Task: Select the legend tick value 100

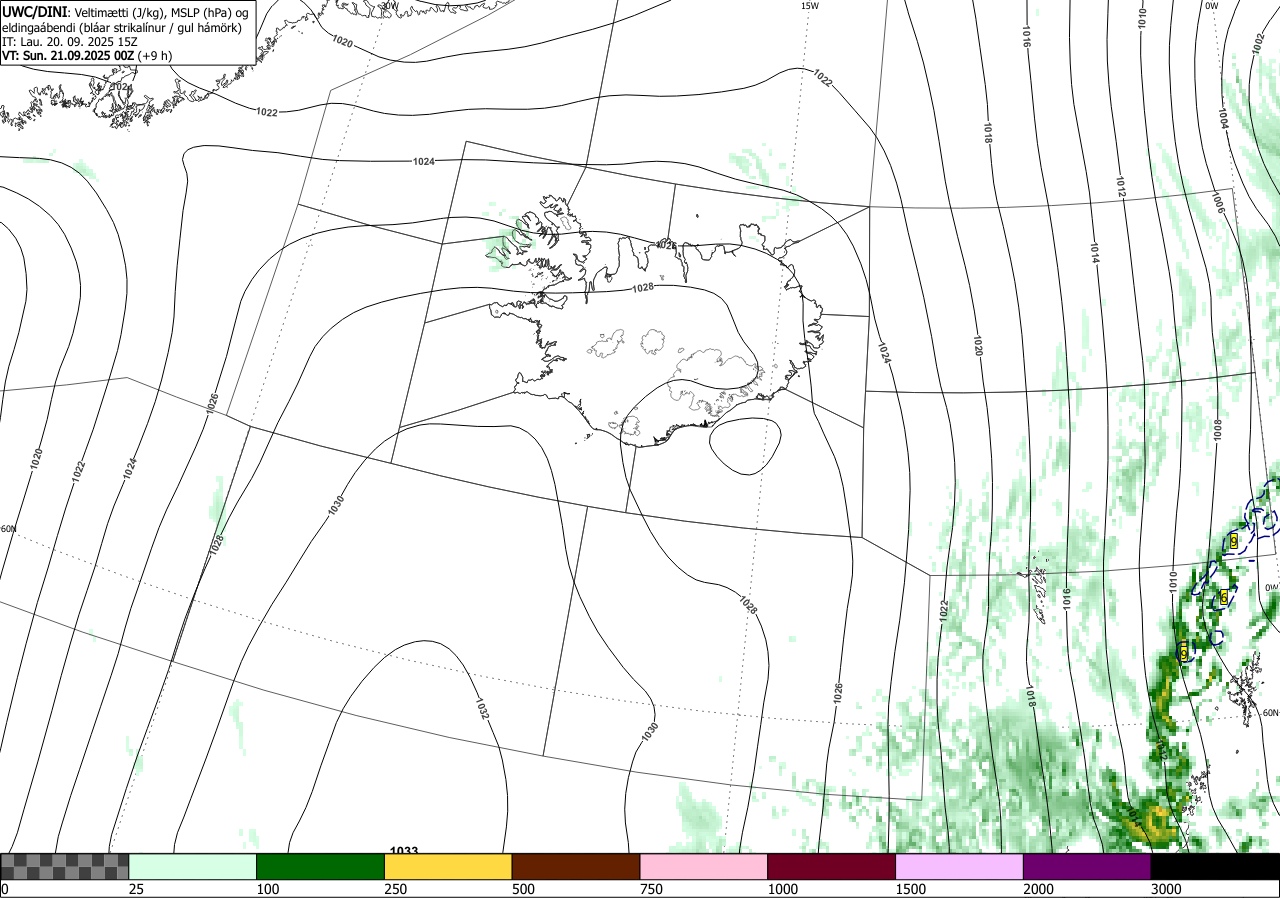Action: (268, 889)
